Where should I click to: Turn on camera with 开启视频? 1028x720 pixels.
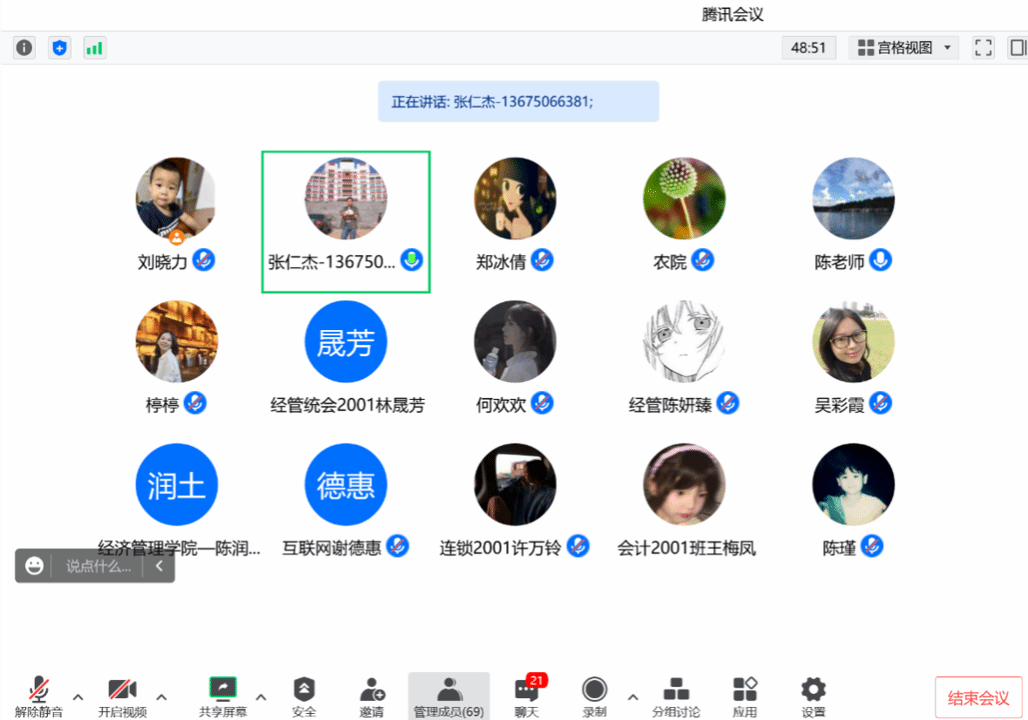pyautogui.click(x=122, y=696)
